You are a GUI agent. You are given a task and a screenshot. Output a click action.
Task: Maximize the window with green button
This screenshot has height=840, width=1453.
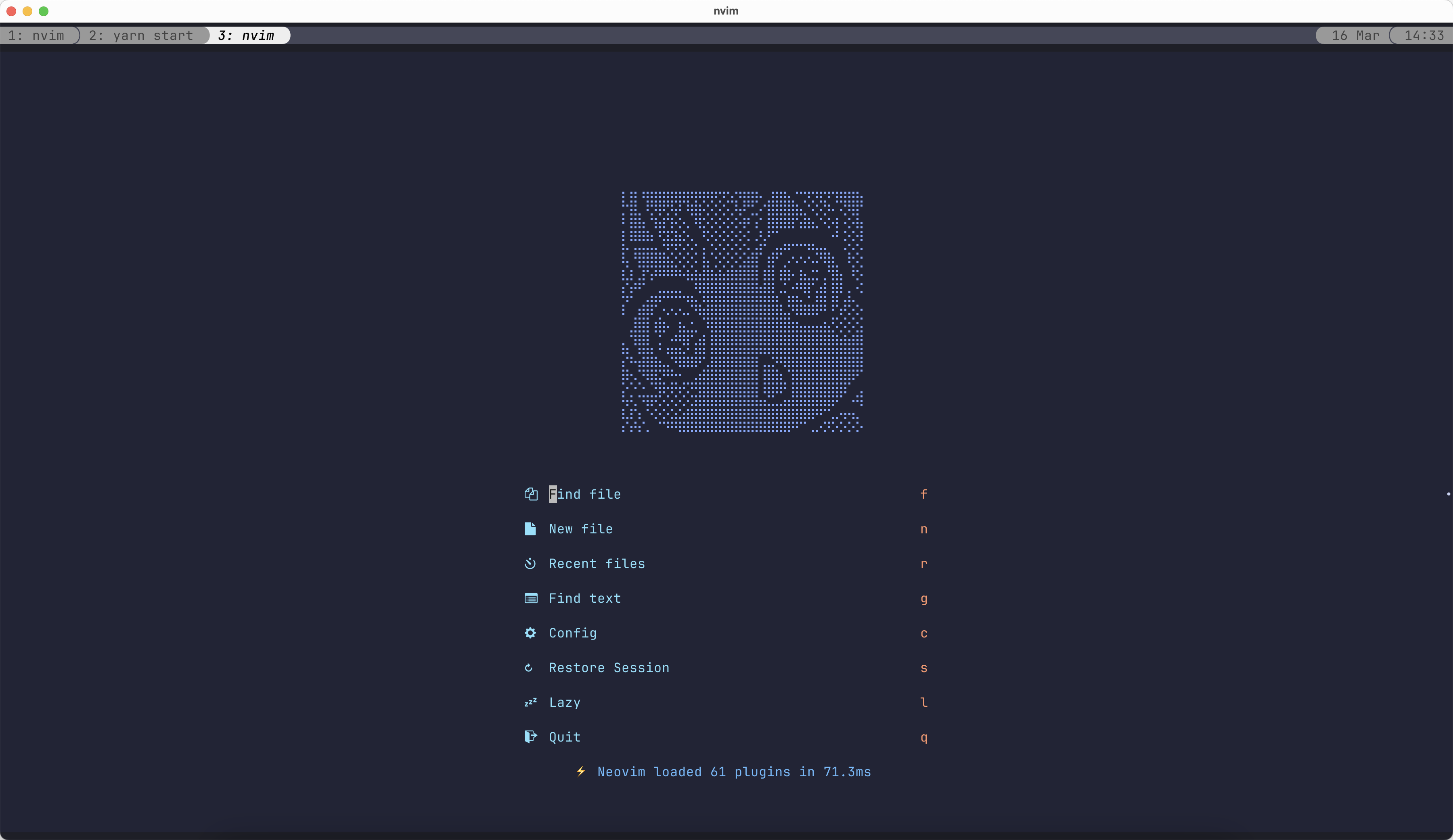pyautogui.click(x=43, y=11)
